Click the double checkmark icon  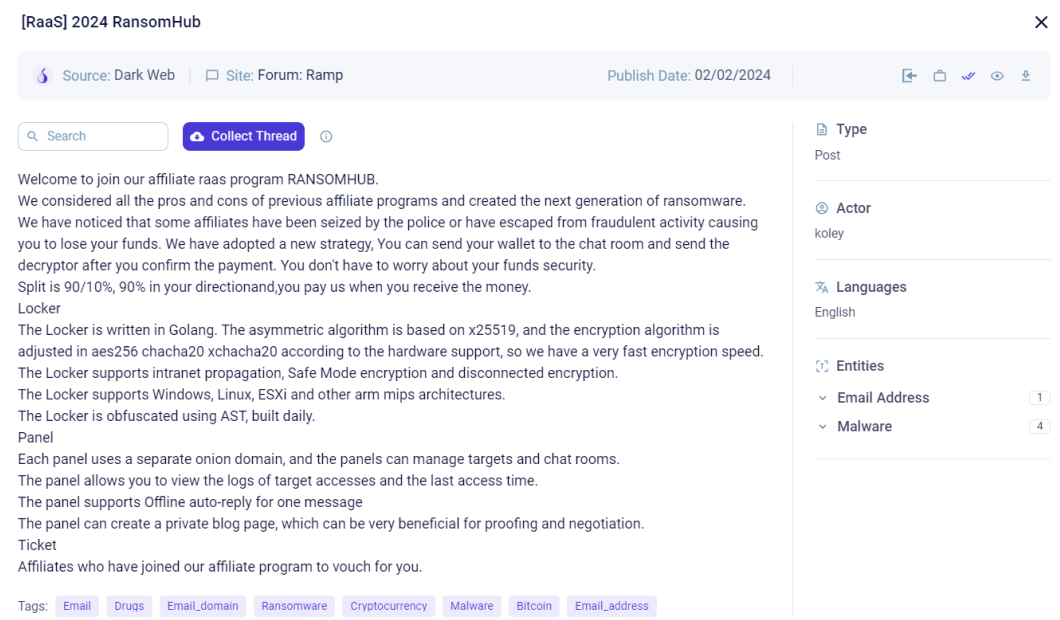(969, 76)
